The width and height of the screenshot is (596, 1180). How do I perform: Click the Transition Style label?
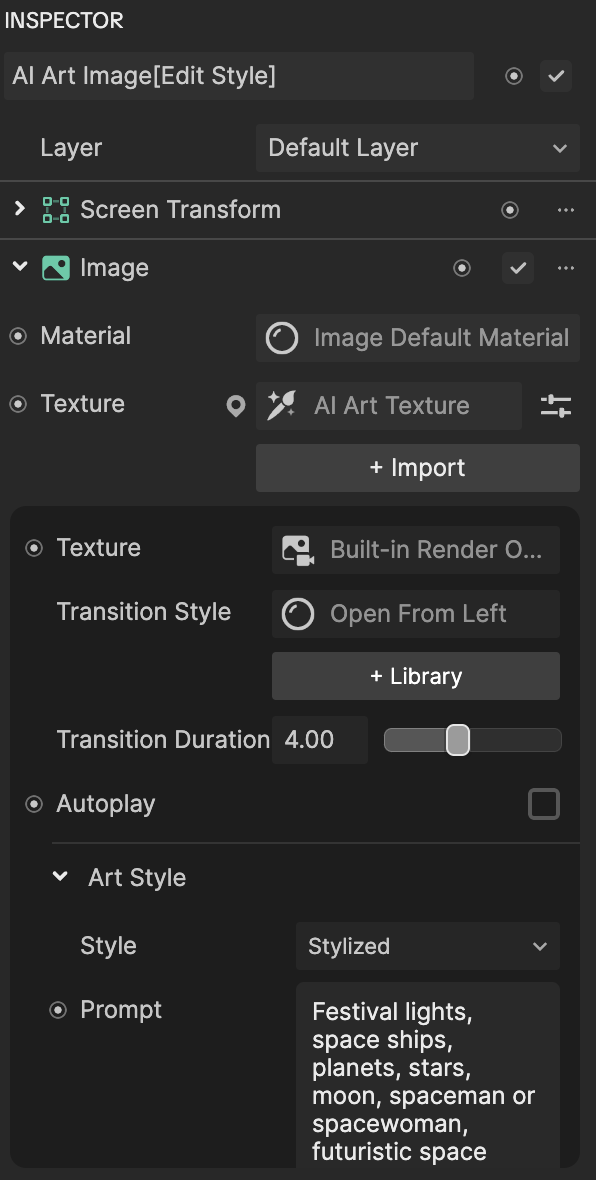[144, 612]
